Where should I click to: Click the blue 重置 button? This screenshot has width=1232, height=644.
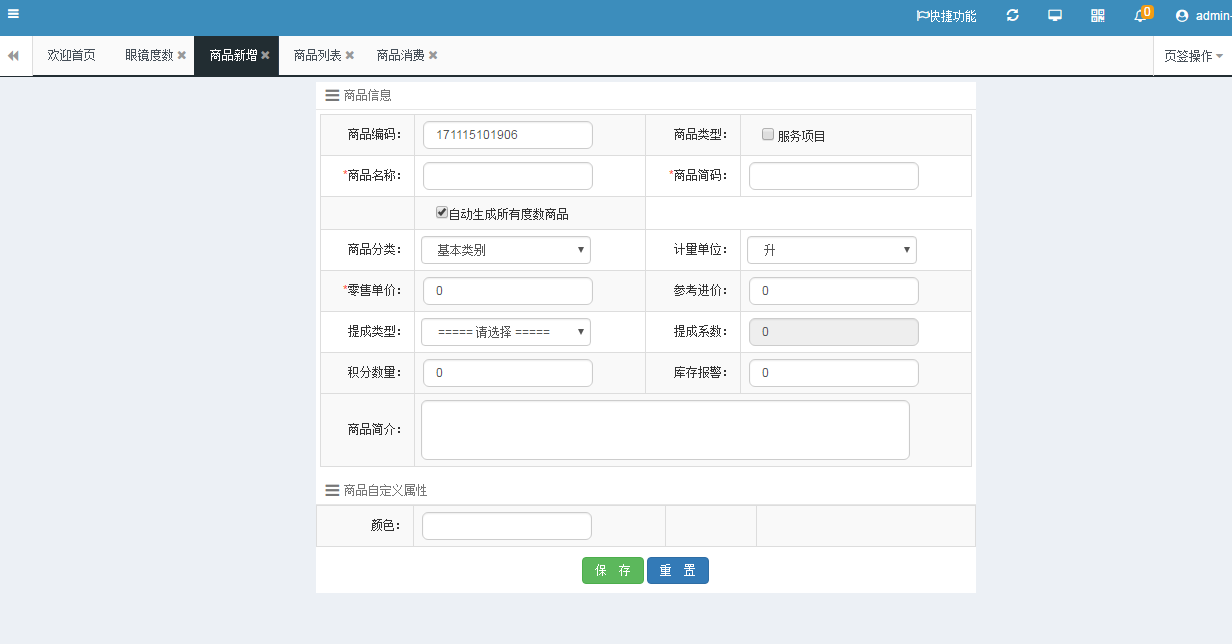pyautogui.click(x=677, y=571)
